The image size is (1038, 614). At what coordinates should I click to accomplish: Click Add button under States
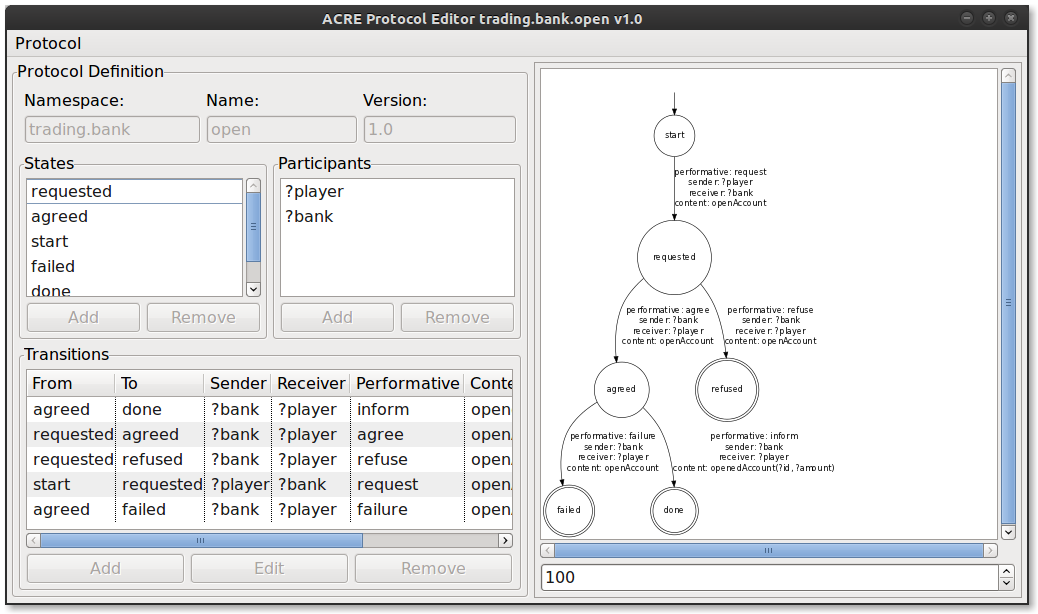click(x=83, y=318)
